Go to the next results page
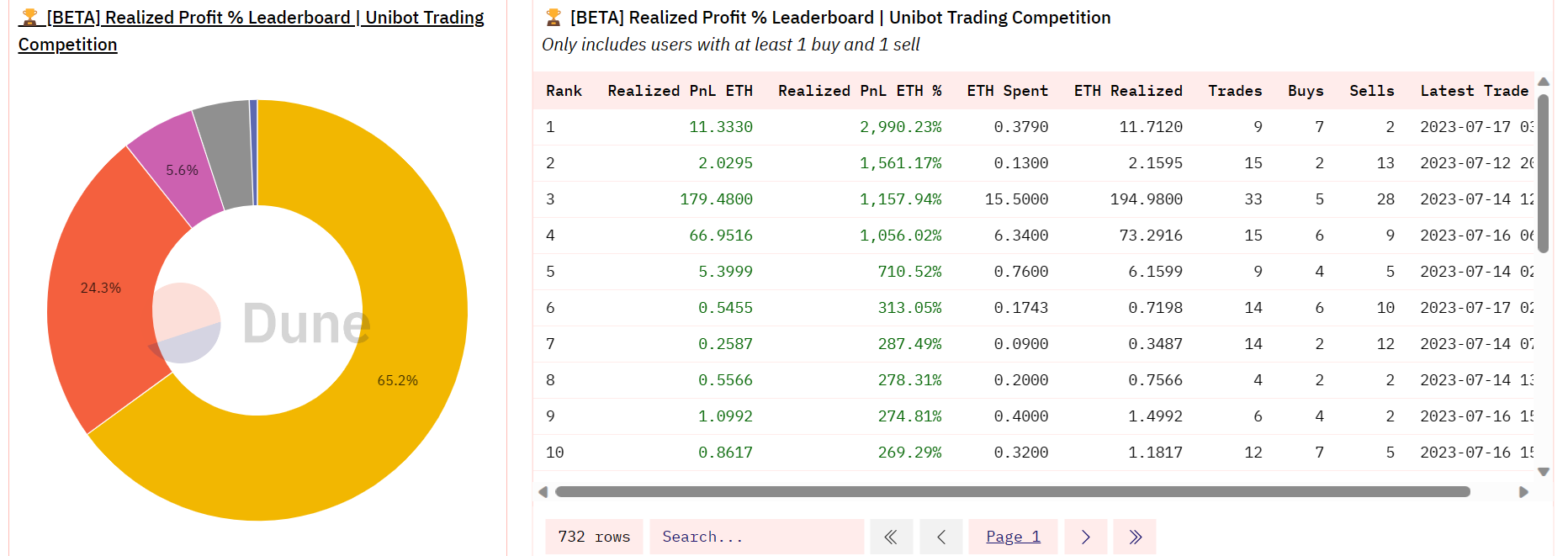 [x=1085, y=537]
